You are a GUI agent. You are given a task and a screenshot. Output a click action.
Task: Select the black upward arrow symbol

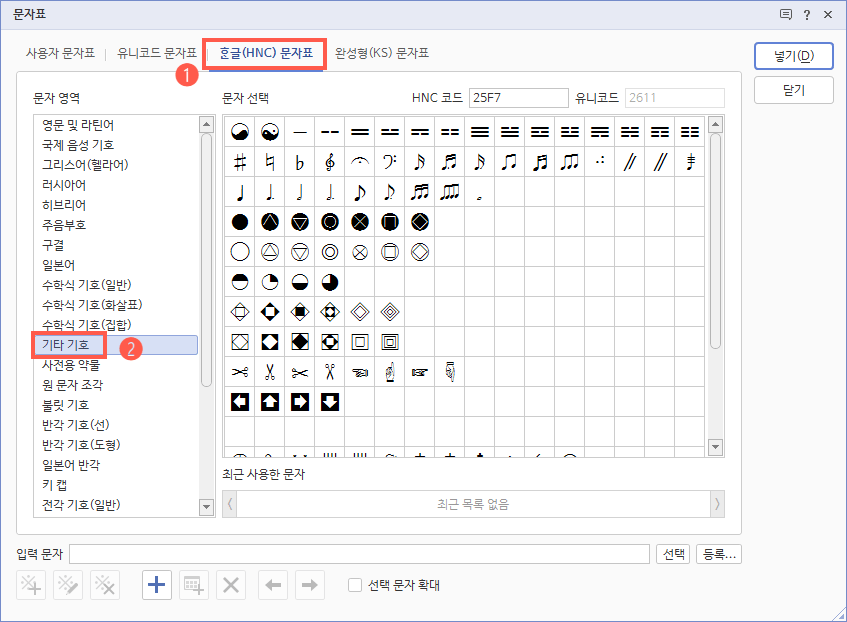point(269,402)
